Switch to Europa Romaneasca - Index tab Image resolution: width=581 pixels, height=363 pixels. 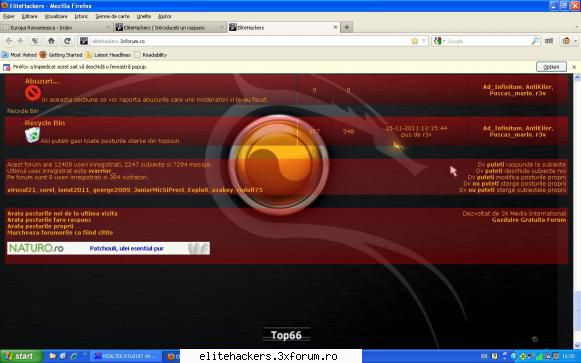click(56, 27)
